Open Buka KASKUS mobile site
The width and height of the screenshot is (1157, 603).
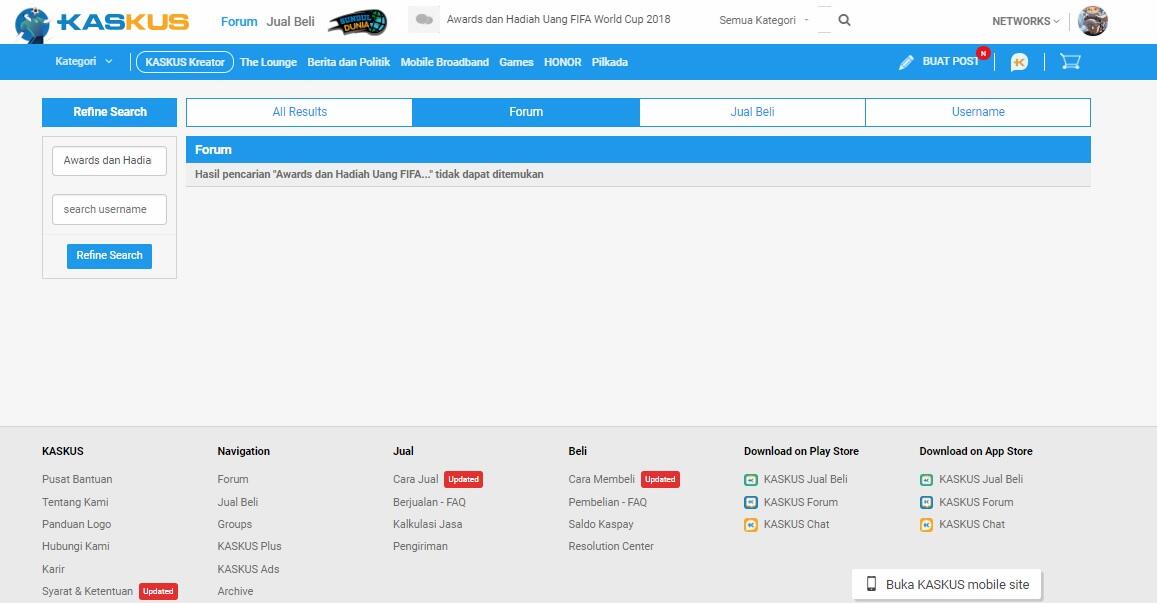coord(947,585)
